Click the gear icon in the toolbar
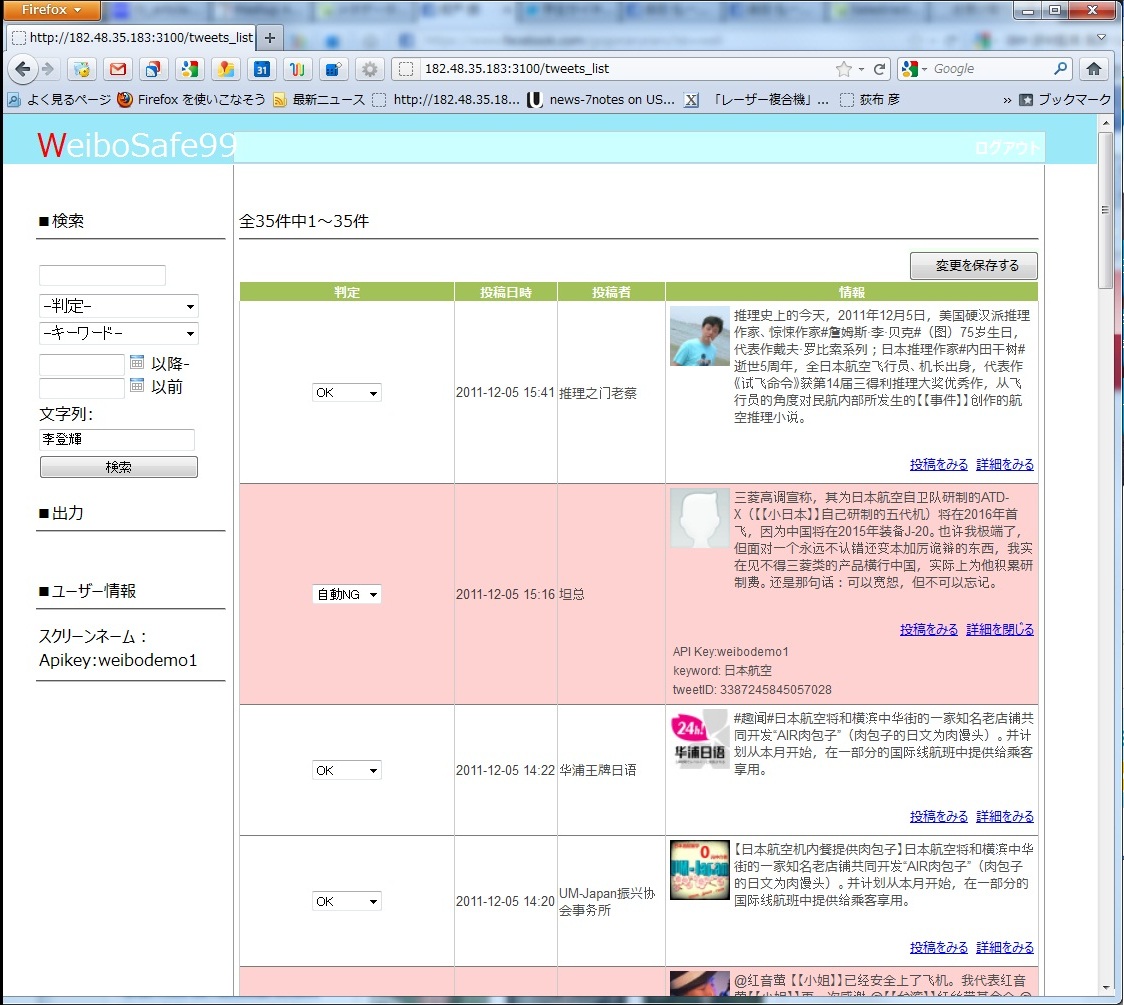Image resolution: width=1124 pixels, height=1005 pixels. [370, 69]
